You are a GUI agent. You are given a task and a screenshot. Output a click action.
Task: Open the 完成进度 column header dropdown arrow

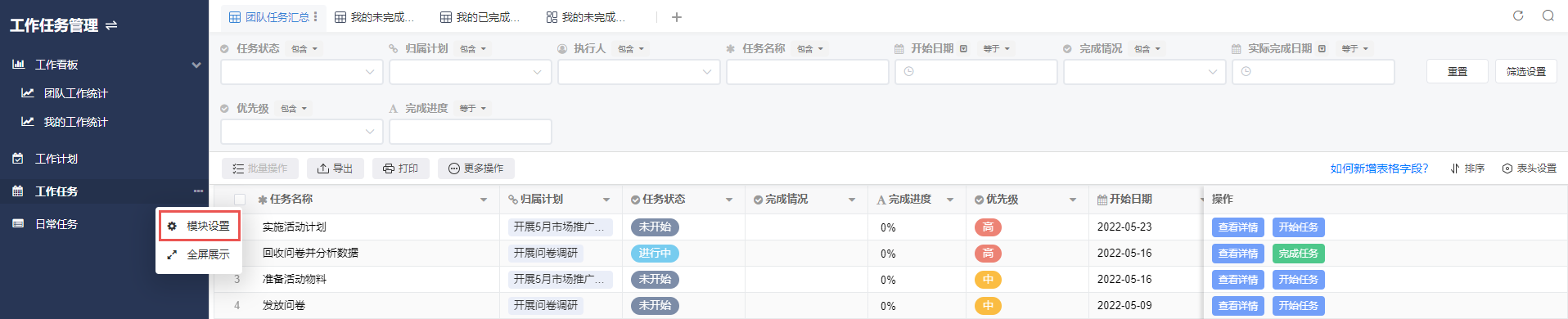pos(950,200)
